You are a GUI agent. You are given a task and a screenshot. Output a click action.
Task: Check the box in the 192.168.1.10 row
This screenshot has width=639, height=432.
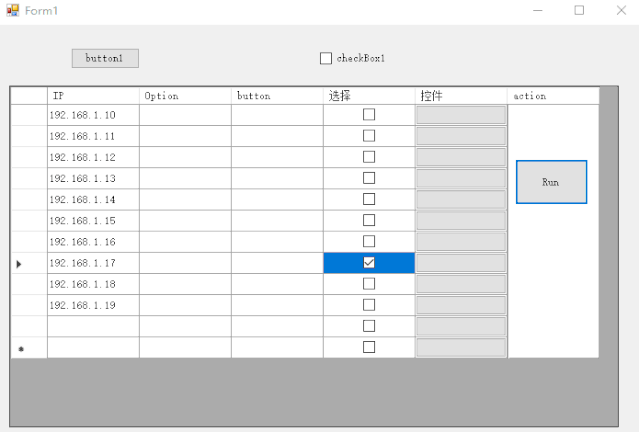[x=369, y=115]
